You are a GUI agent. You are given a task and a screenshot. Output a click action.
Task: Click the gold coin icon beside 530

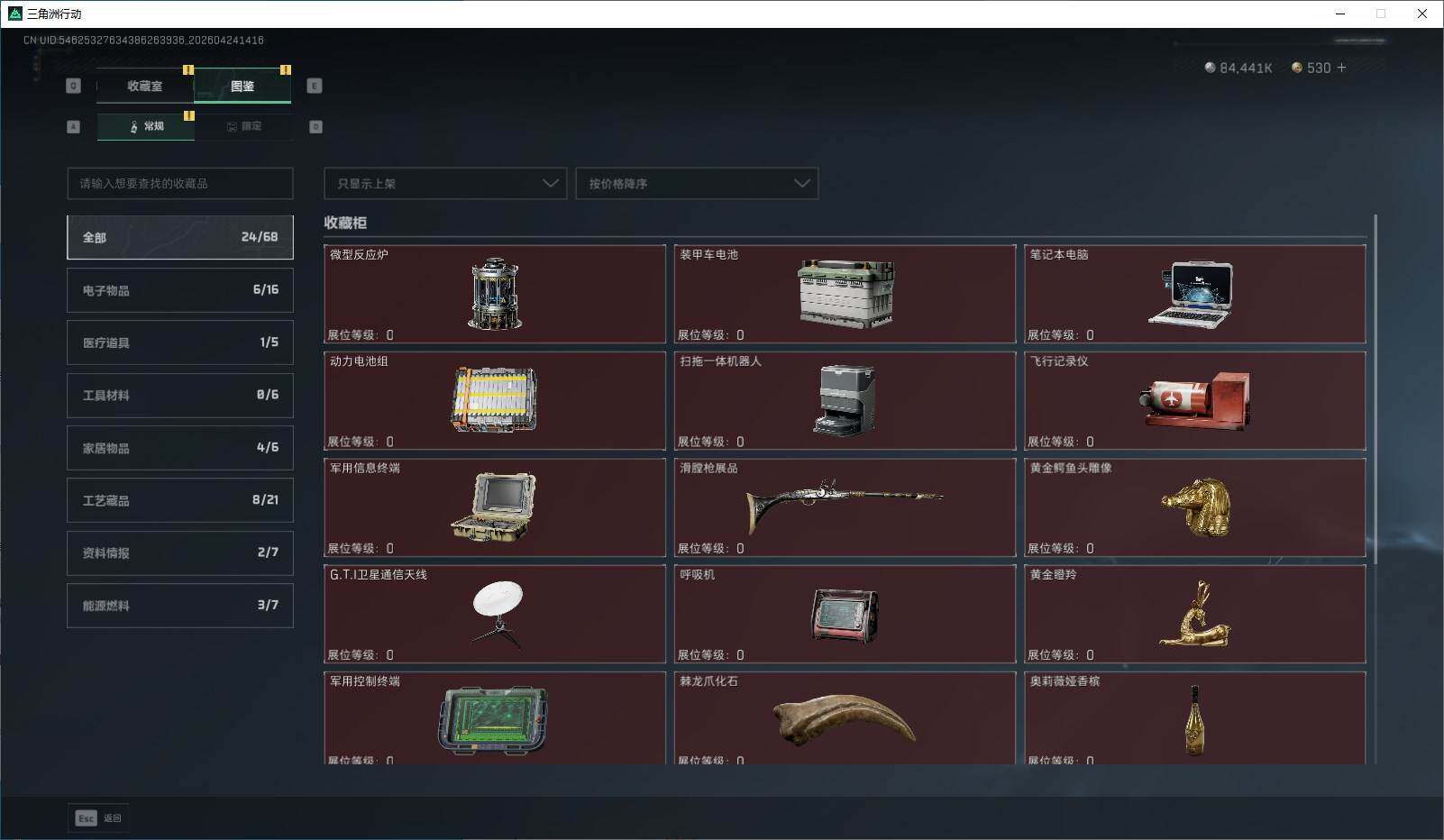pos(1297,68)
